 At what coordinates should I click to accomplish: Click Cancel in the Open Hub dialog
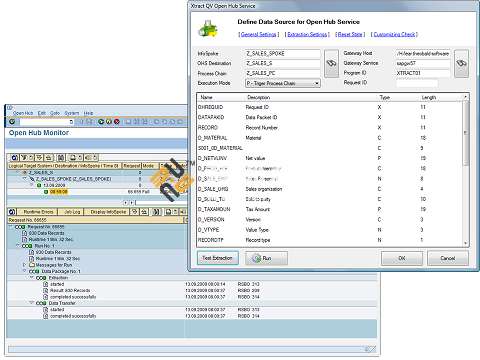[448, 258]
